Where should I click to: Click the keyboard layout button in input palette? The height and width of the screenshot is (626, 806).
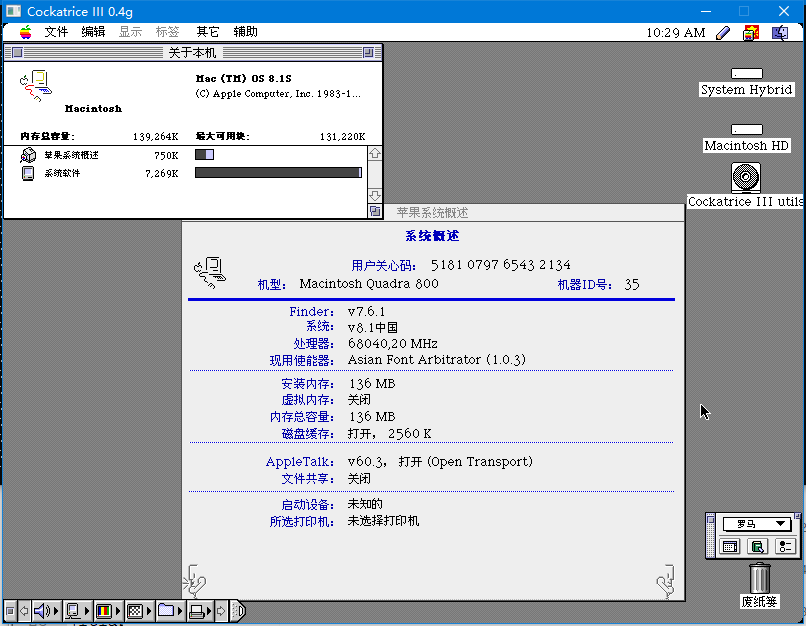pos(730,546)
